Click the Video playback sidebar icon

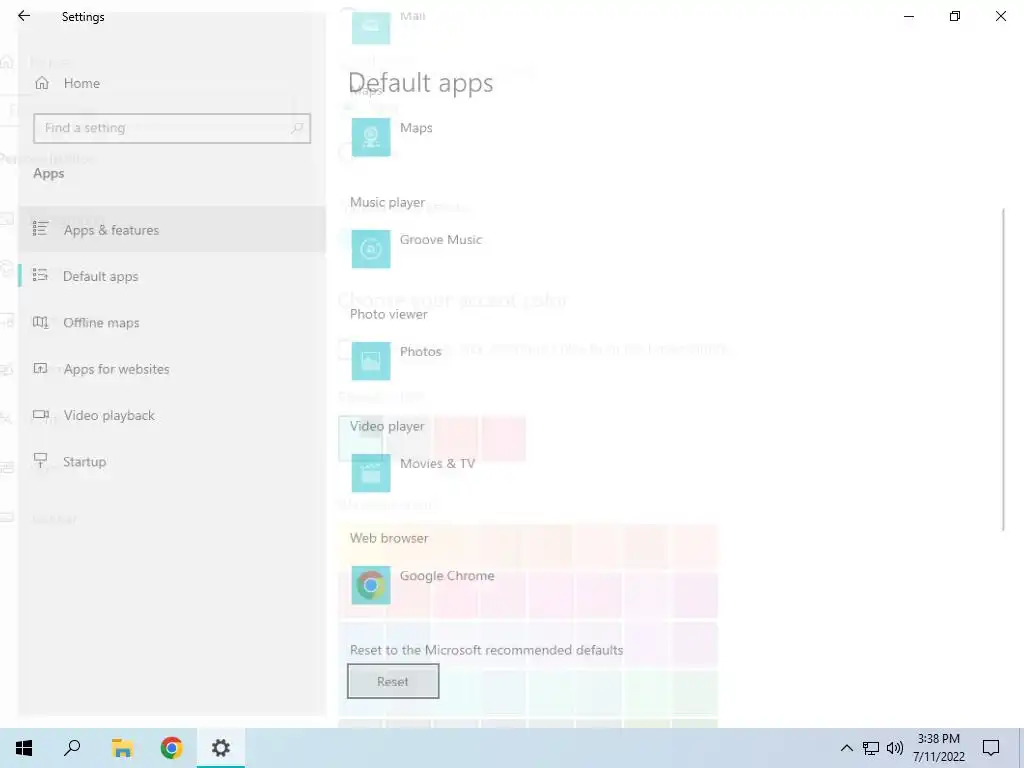pos(40,414)
